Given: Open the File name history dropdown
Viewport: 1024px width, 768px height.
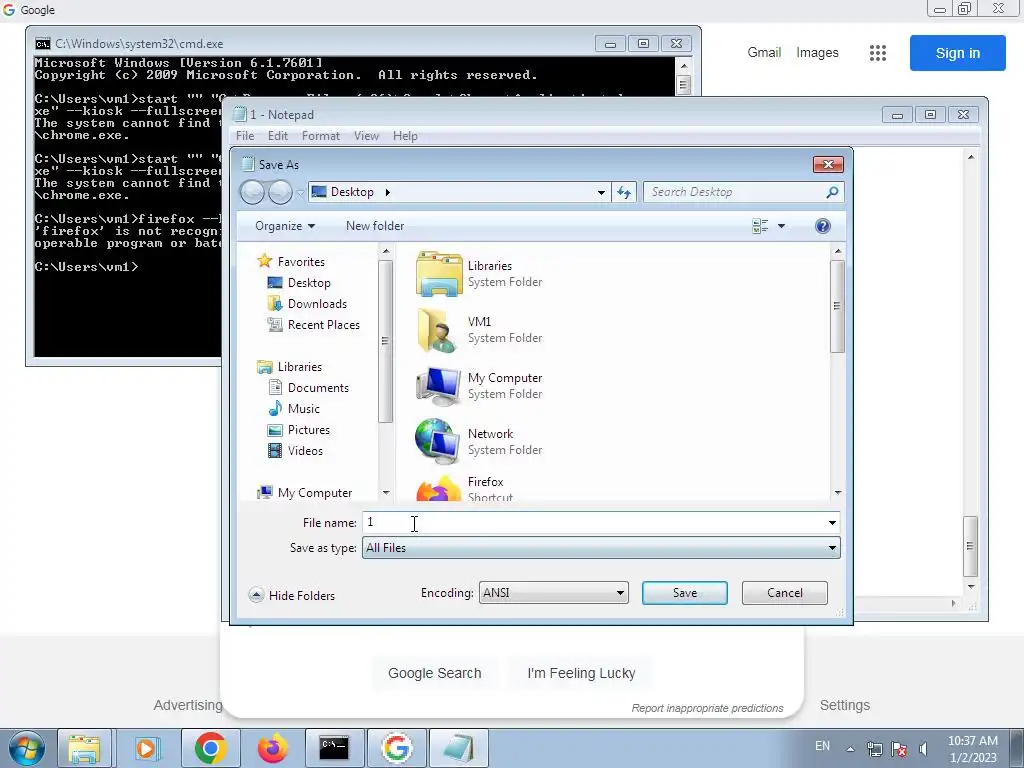Looking at the screenshot, I should pos(832,522).
